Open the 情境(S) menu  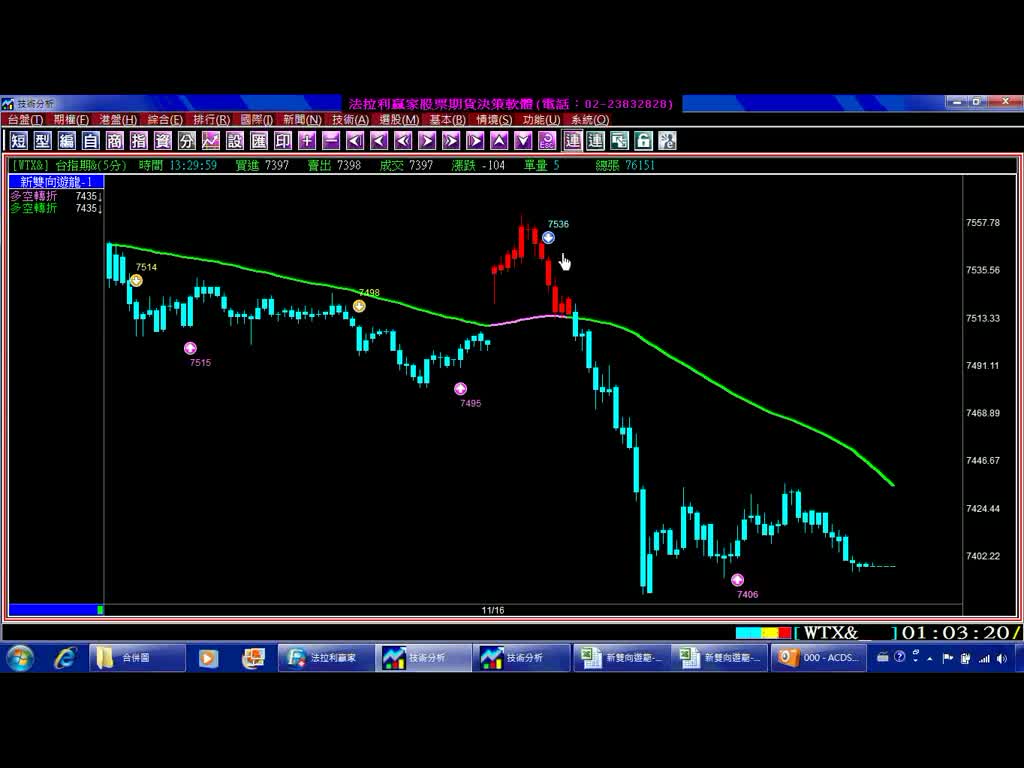[x=494, y=120]
